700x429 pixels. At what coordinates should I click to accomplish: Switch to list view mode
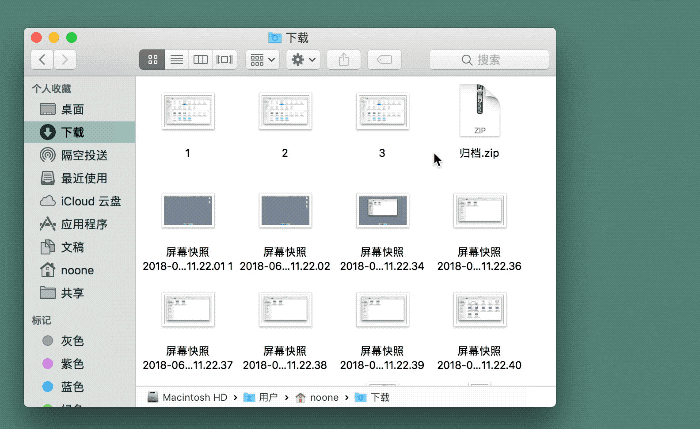tap(177, 60)
